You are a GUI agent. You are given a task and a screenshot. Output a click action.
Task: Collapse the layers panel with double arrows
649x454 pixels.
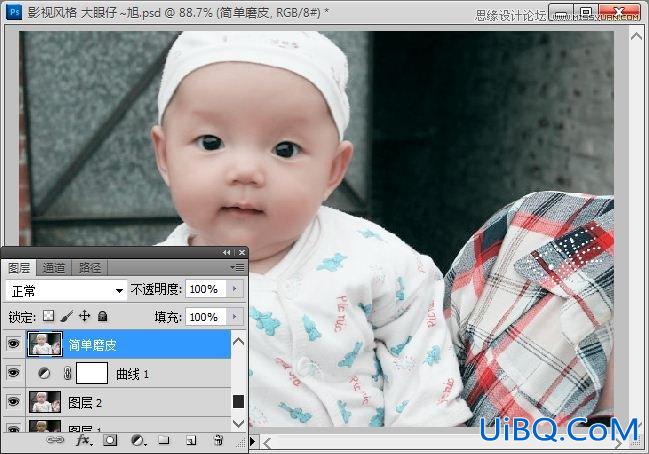(226, 252)
